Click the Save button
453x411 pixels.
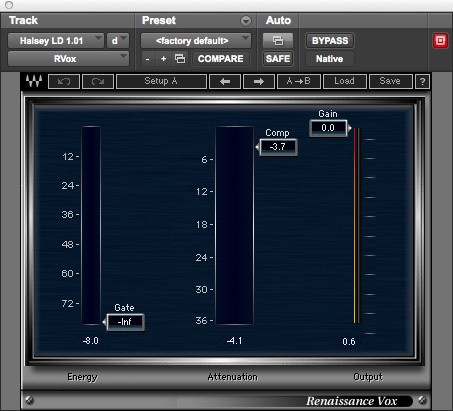click(x=391, y=81)
